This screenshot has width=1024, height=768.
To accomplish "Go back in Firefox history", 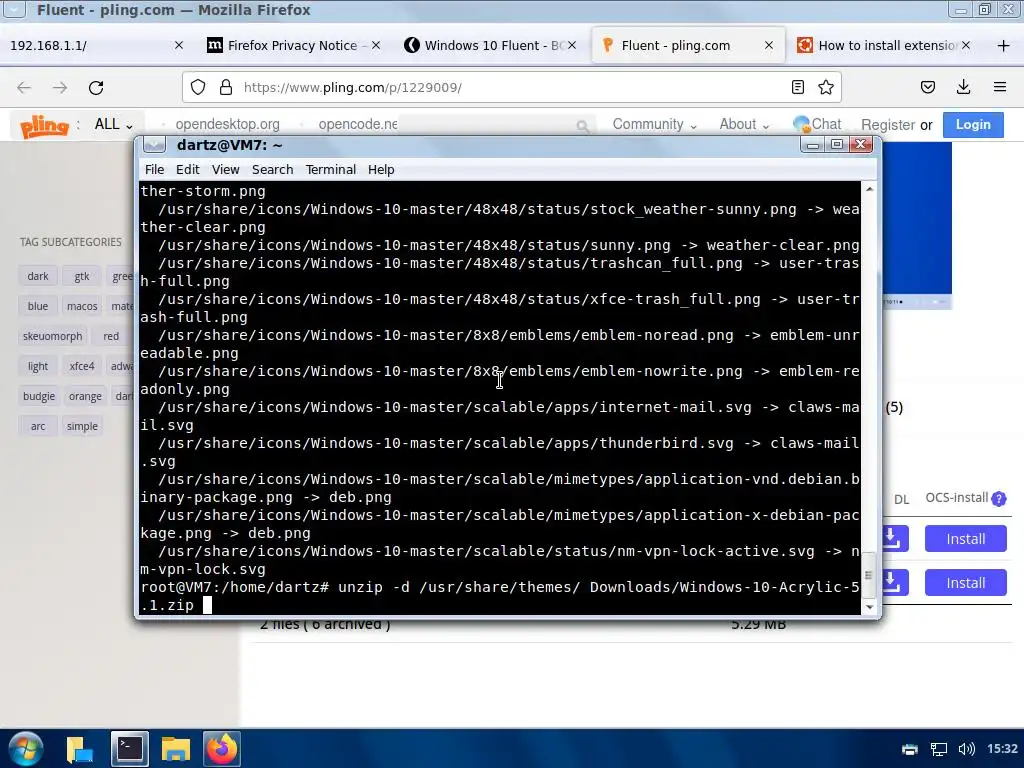I will point(24,88).
